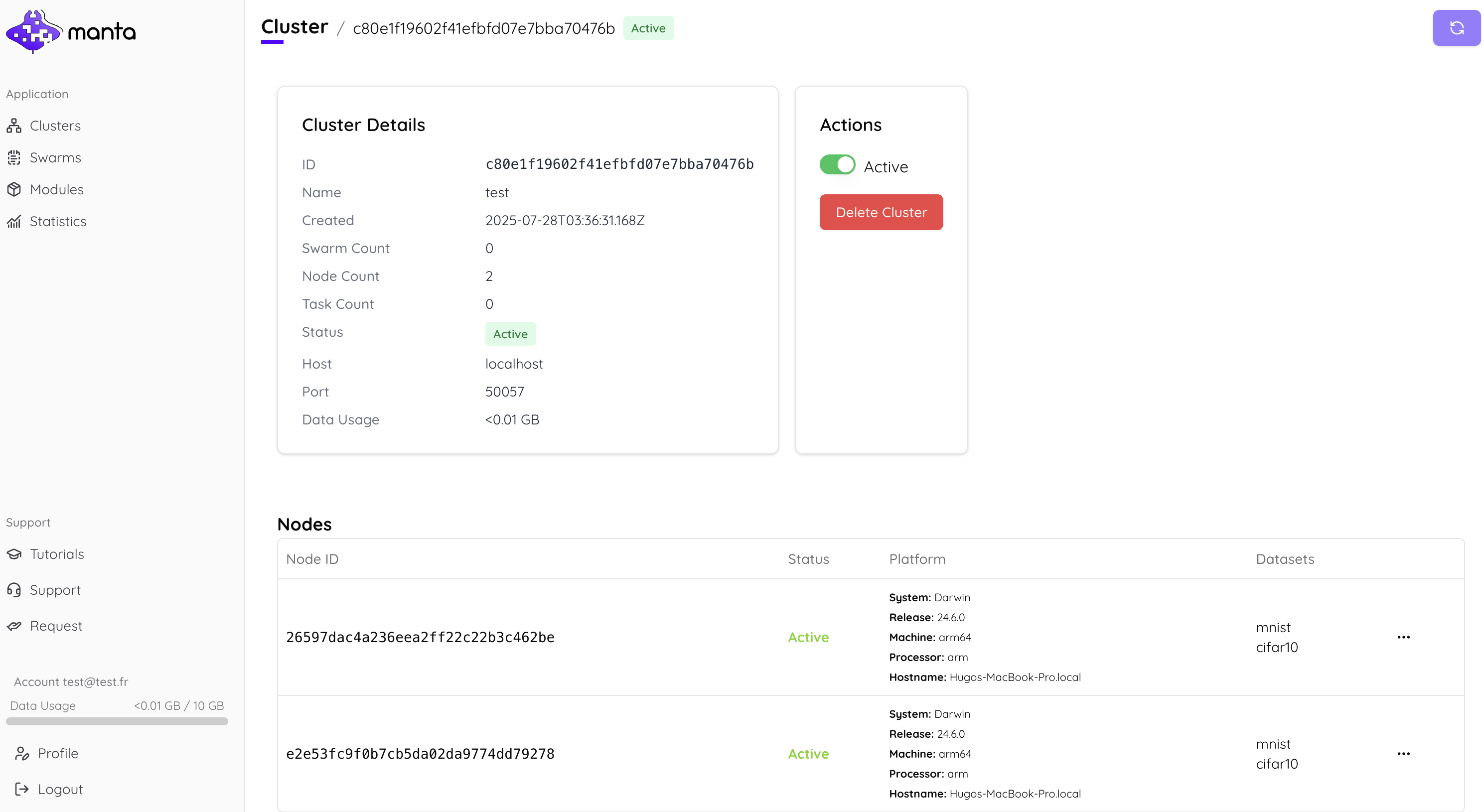Image resolution: width=1484 pixels, height=812 pixels.
Task: Click the Request handshake icon
Action: pos(14,626)
